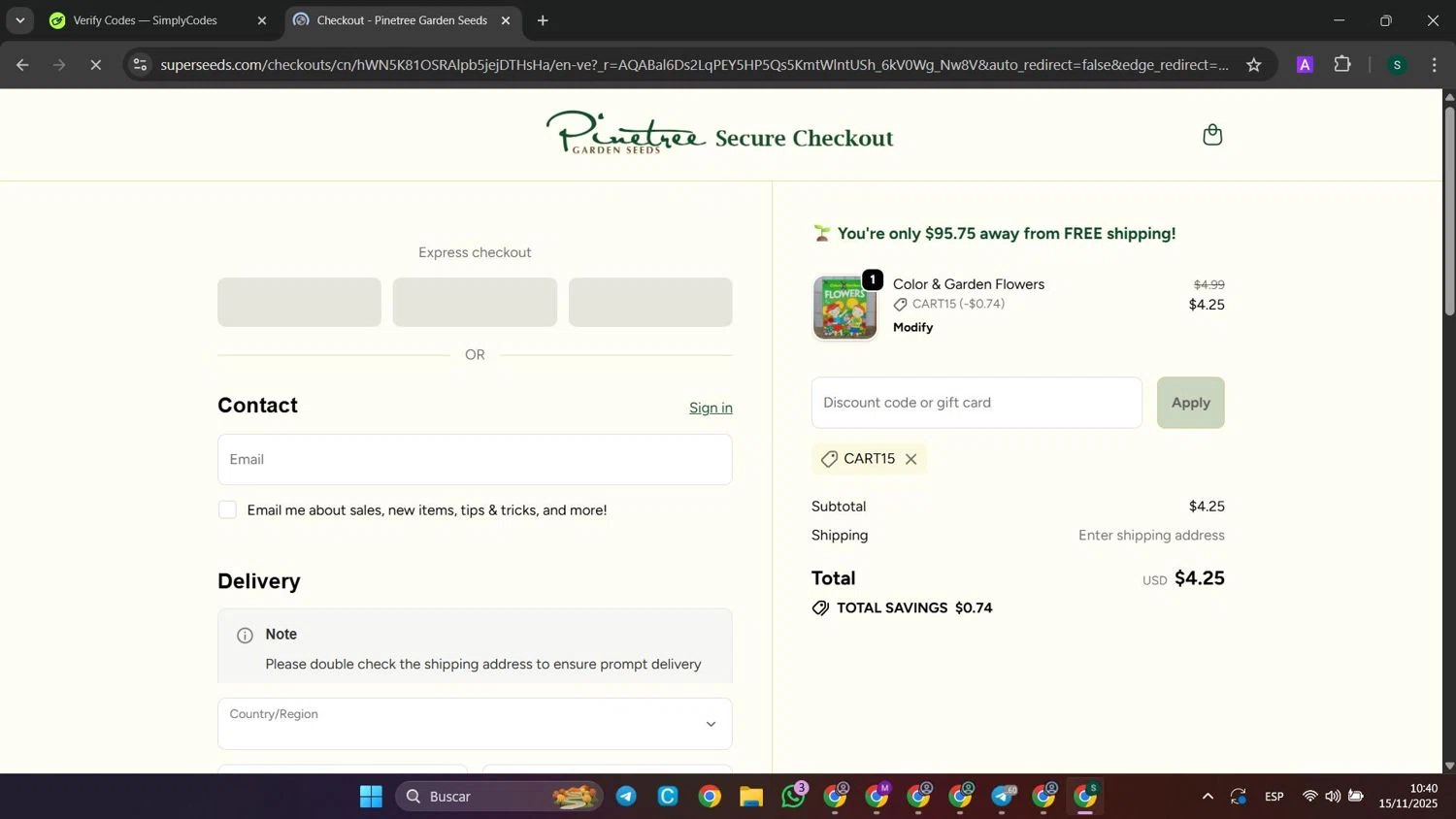Show hidden system tray icons
The width and height of the screenshot is (1456, 819).
point(1208,797)
